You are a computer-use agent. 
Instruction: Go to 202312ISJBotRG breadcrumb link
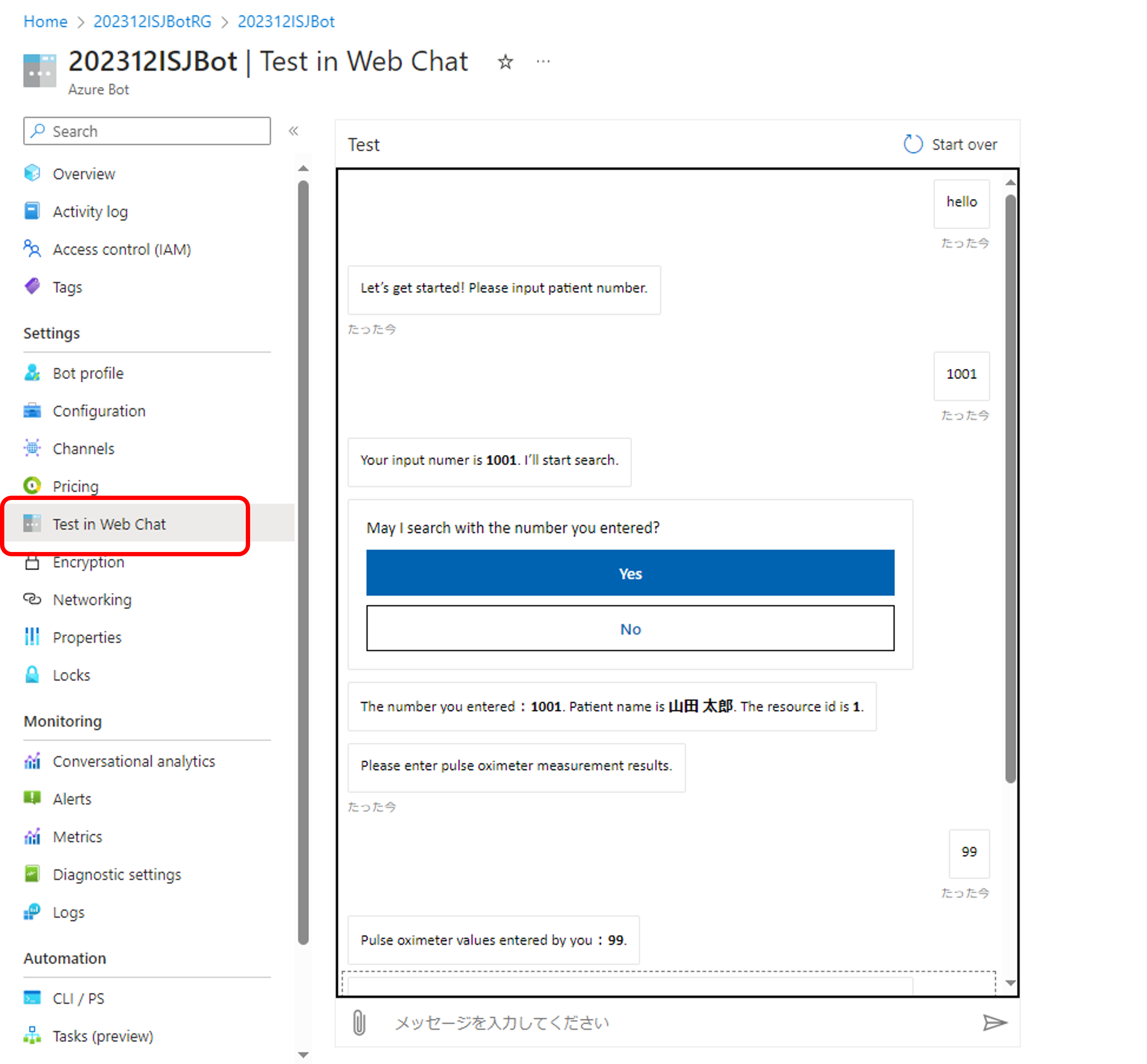click(153, 22)
